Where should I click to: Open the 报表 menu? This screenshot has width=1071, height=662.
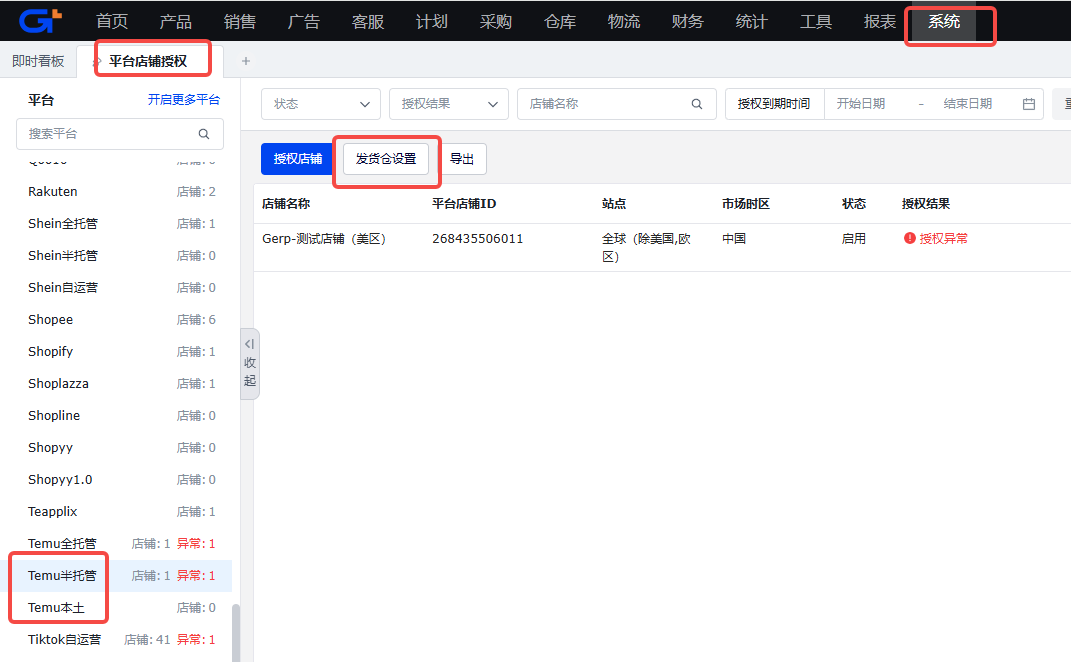[880, 21]
